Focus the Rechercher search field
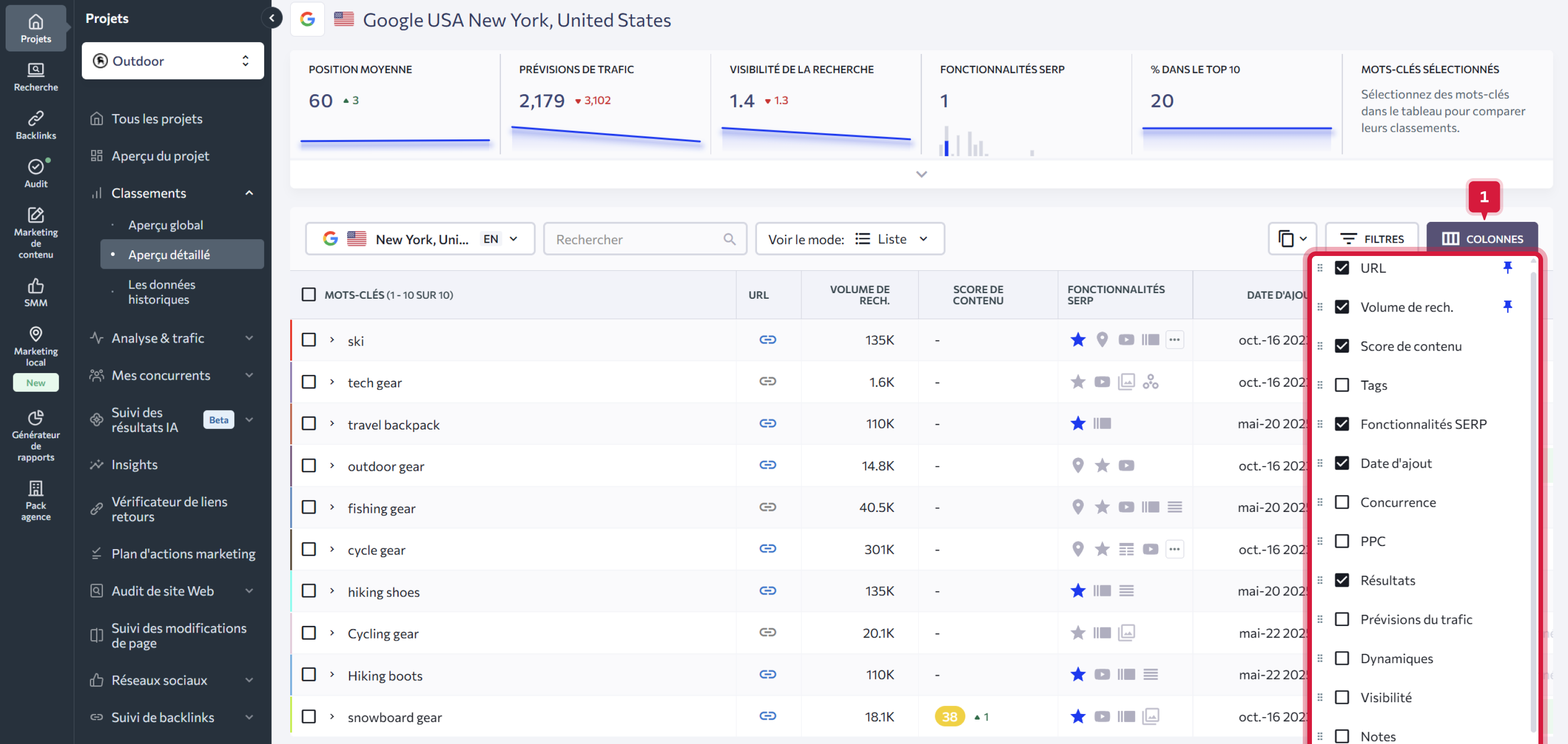Screen dimensions: 1568x744 point(645,239)
